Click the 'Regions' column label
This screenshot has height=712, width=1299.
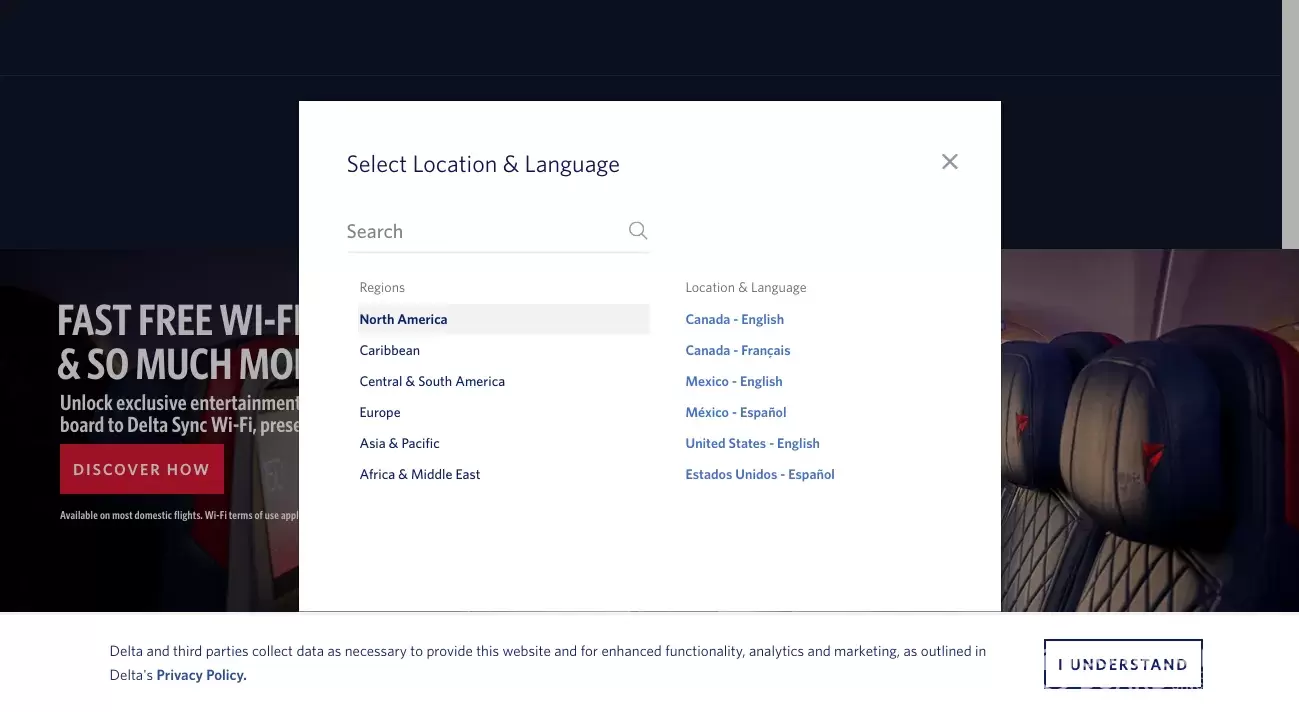382,287
